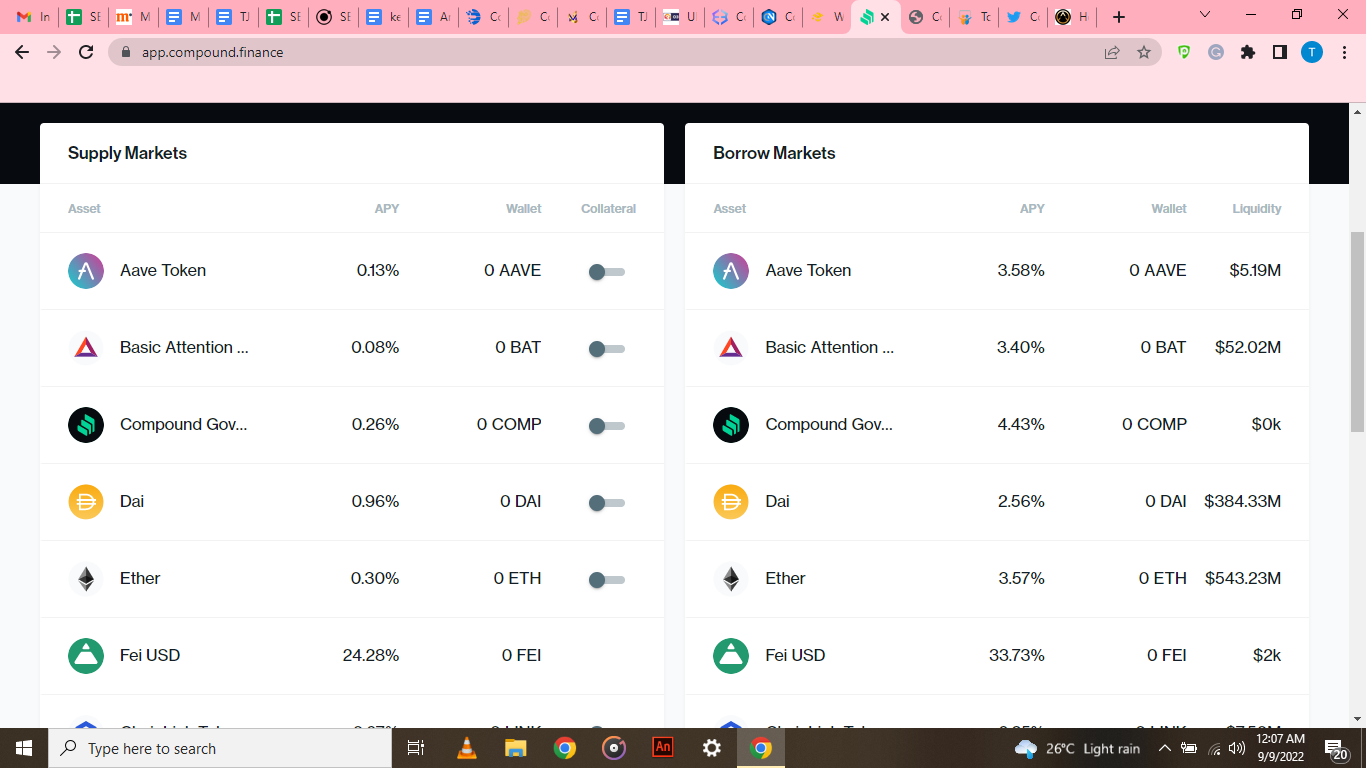
Task: Open the Compound Governance Token borrow row
Action: pos(997,425)
